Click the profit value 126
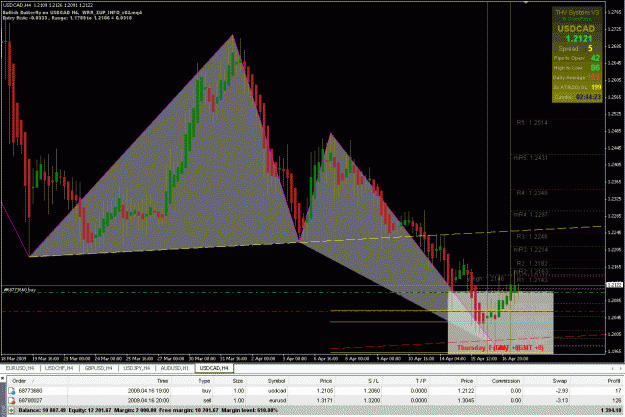This screenshot has width=625, height=417. tap(617, 400)
